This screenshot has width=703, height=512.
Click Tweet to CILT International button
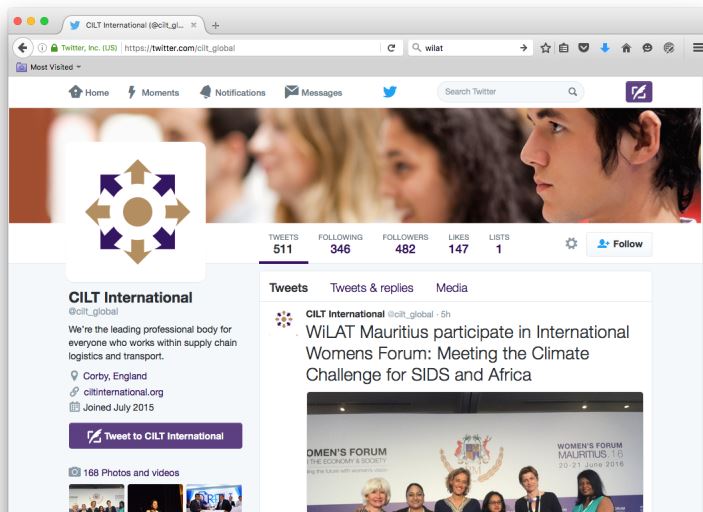(156, 436)
